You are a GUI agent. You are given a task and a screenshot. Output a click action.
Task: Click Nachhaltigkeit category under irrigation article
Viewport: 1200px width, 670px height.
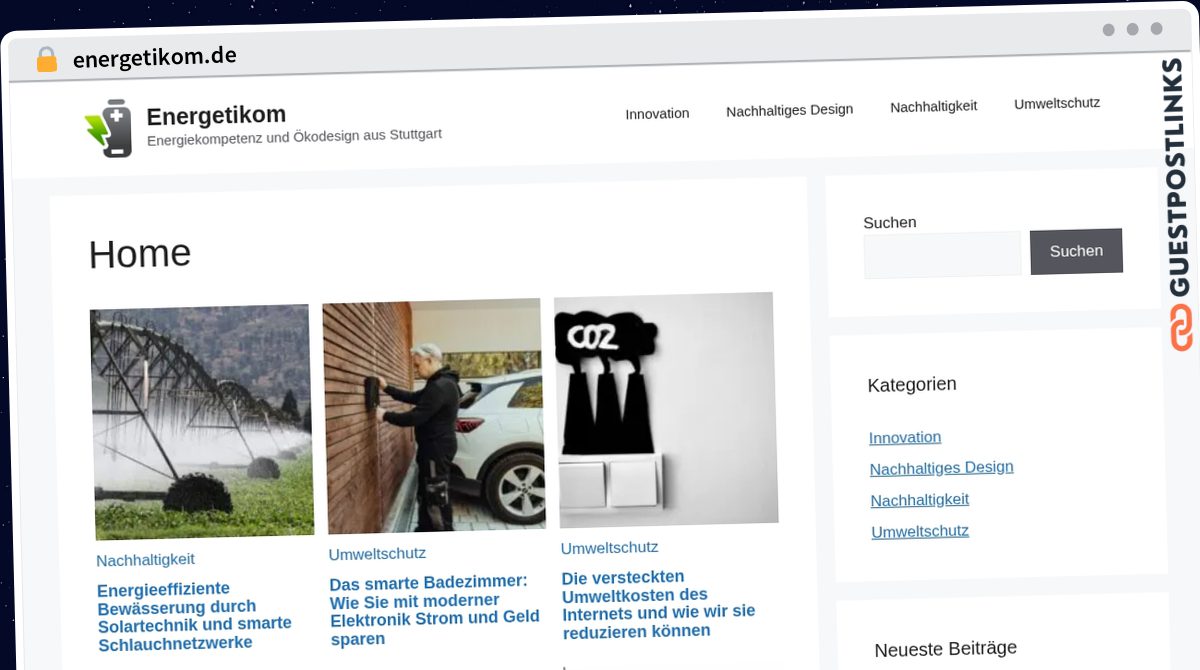tap(145, 560)
